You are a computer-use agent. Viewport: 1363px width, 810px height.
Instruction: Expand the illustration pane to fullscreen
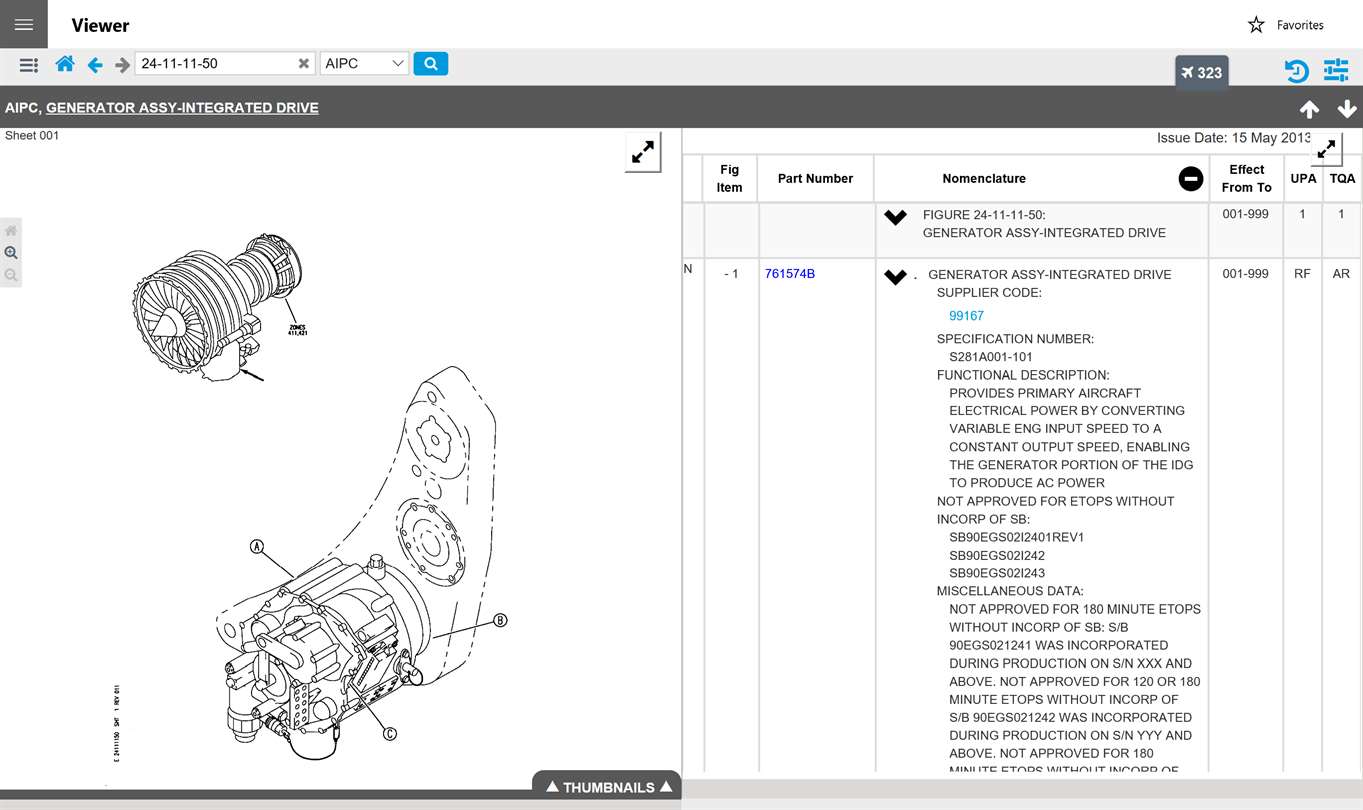pyautogui.click(x=643, y=152)
